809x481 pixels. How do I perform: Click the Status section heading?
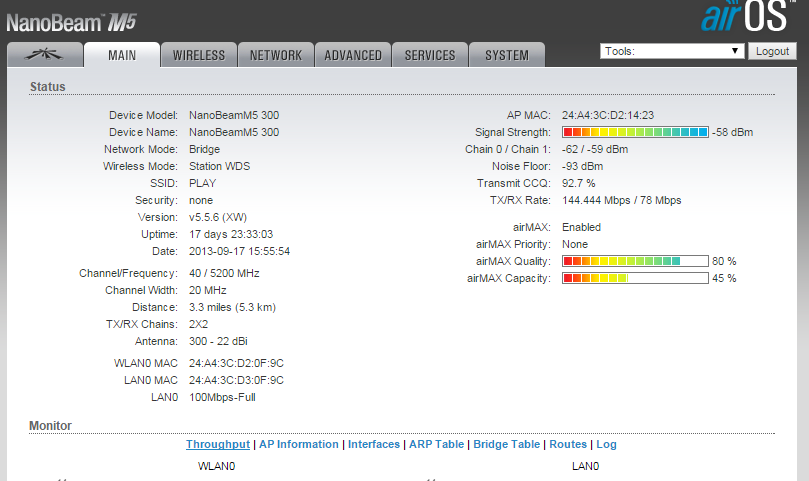coord(47,87)
